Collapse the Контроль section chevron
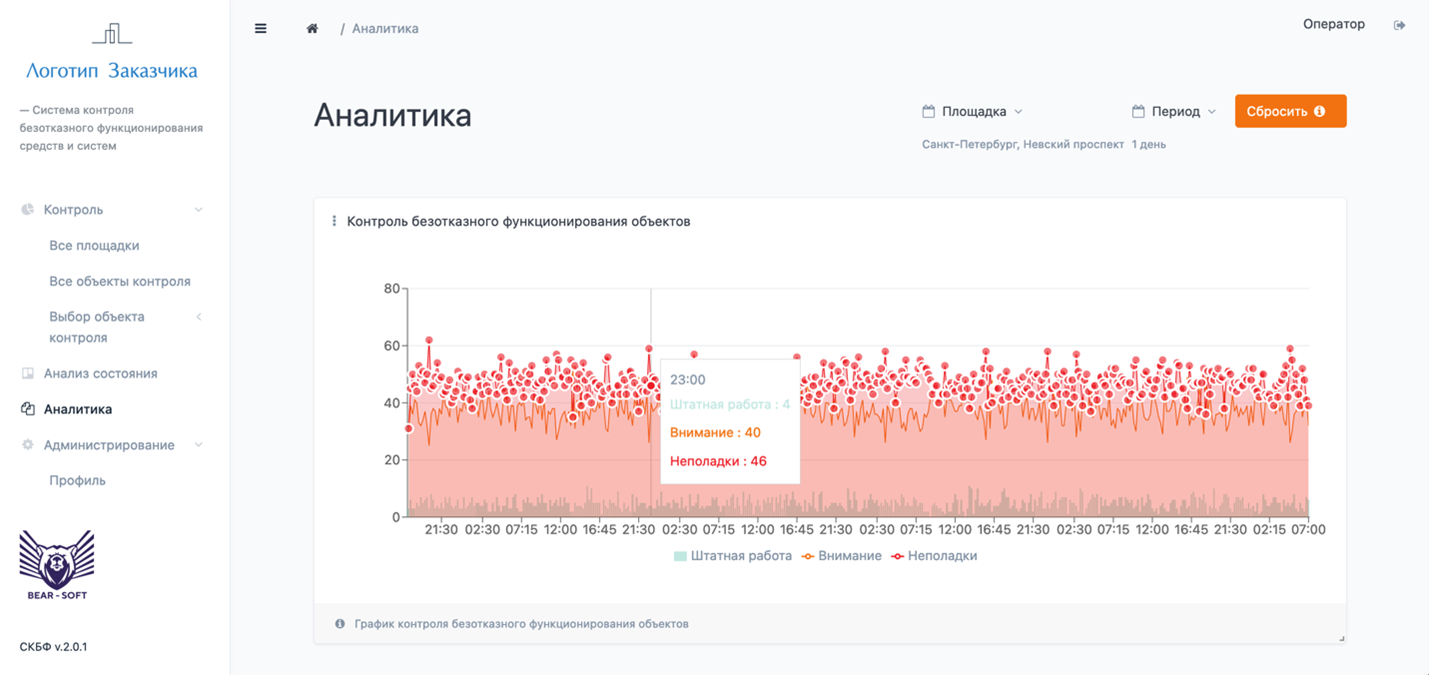Image resolution: width=1429 pixels, height=675 pixels. coord(197,209)
